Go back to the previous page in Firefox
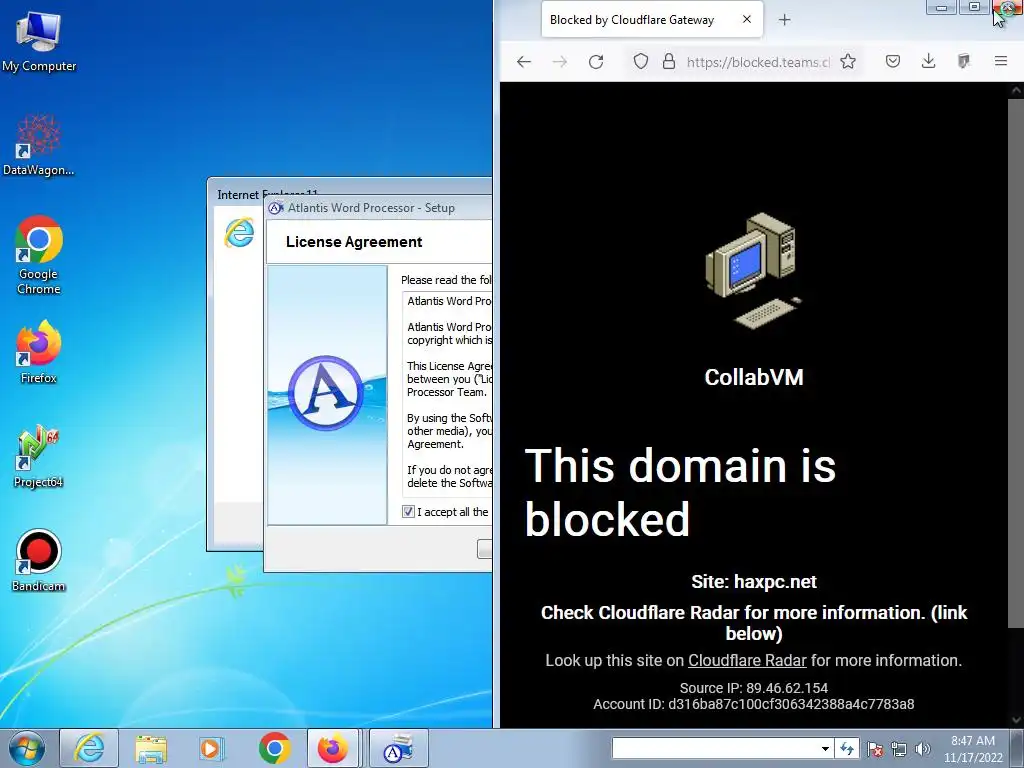Image resolution: width=1024 pixels, height=768 pixels. (524, 61)
